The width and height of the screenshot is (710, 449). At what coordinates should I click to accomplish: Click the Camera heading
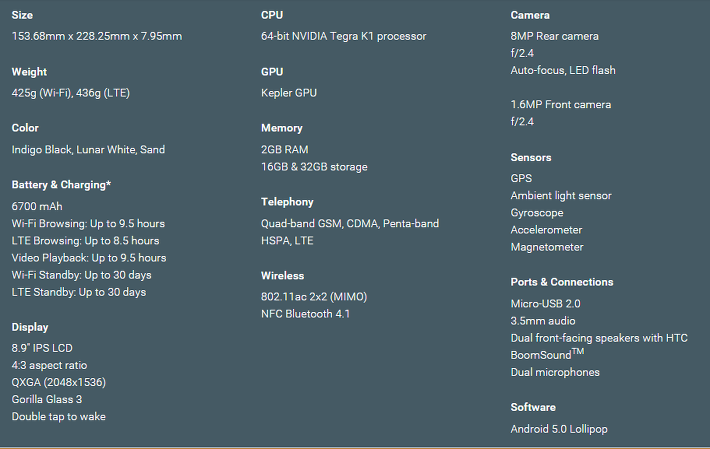530,15
